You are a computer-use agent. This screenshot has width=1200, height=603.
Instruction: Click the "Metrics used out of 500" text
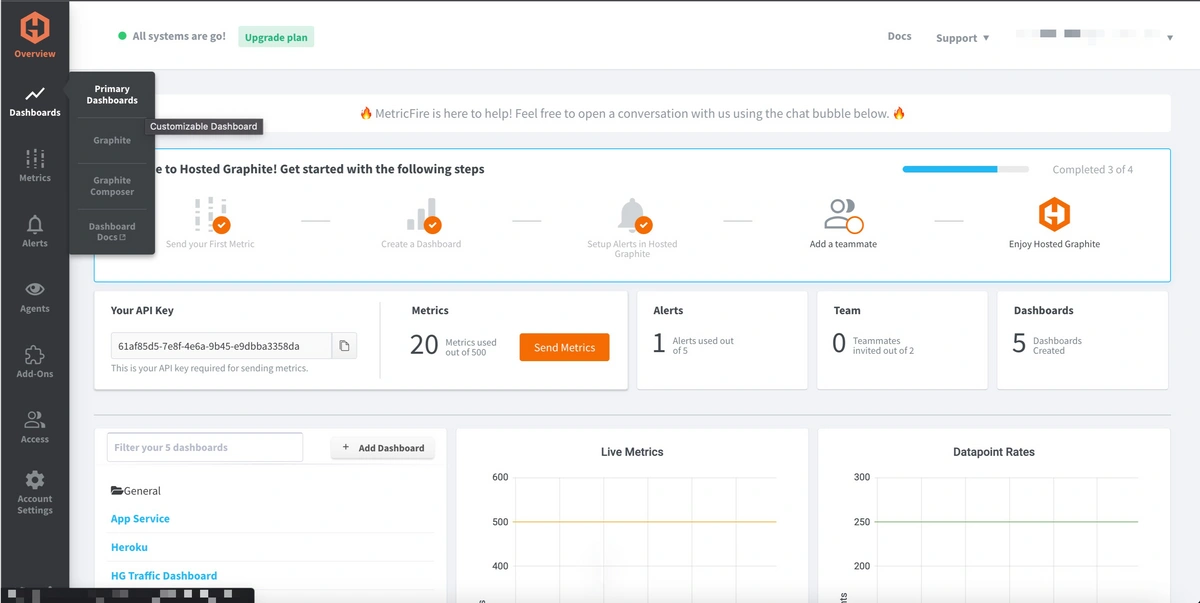pyautogui.click(x=471, y=346)
